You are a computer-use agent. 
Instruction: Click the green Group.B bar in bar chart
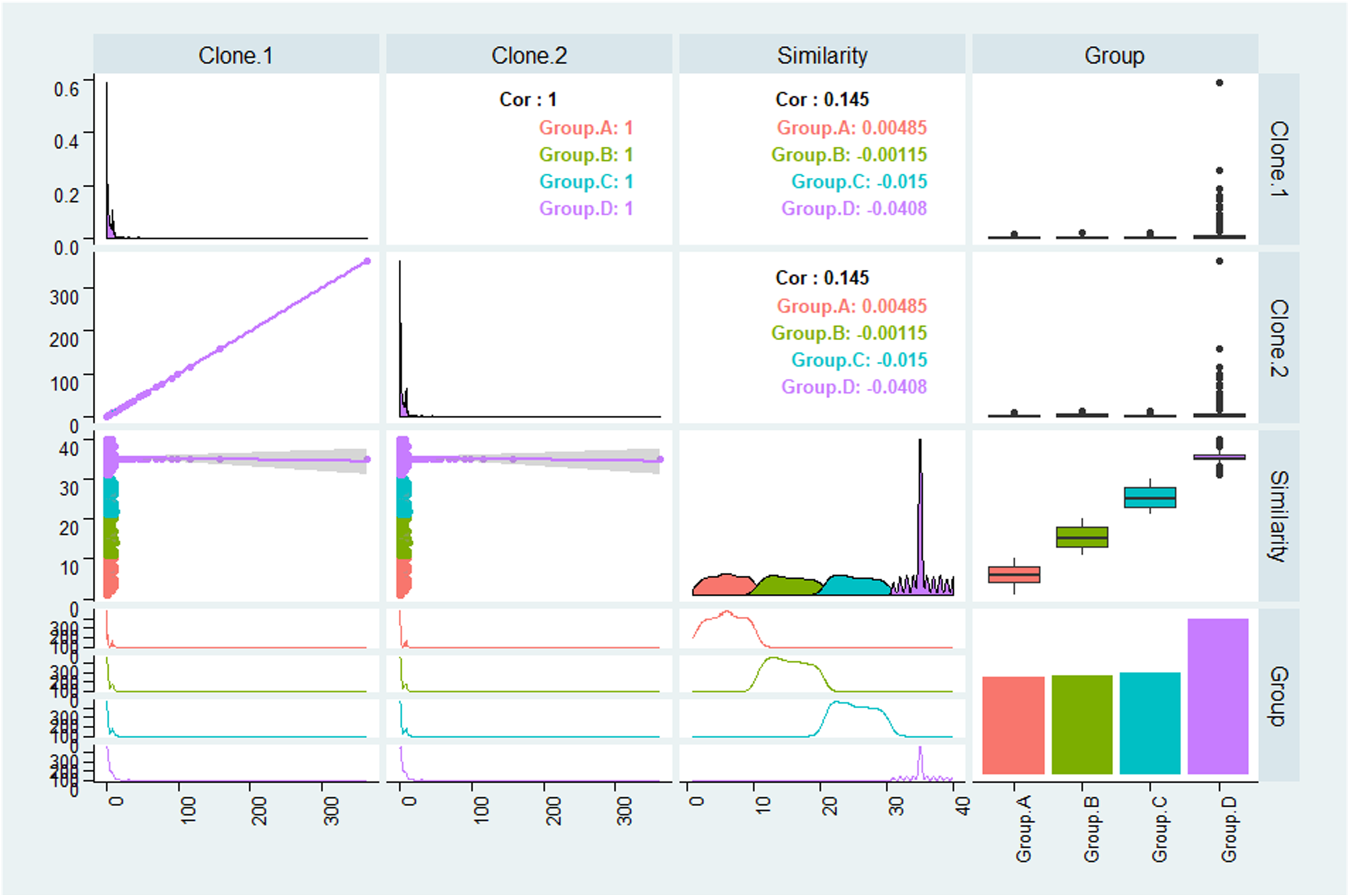tap(1082, 724)
